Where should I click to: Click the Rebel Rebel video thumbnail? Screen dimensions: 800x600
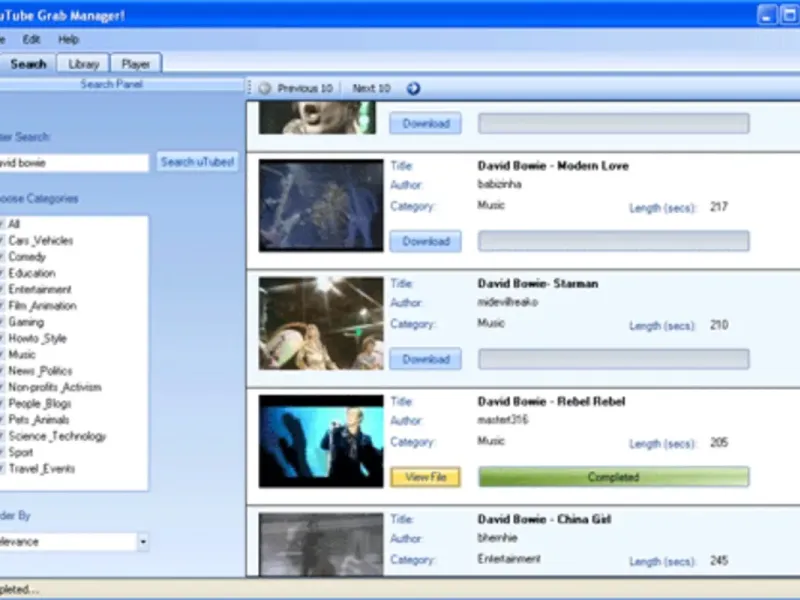pos(321,441)
